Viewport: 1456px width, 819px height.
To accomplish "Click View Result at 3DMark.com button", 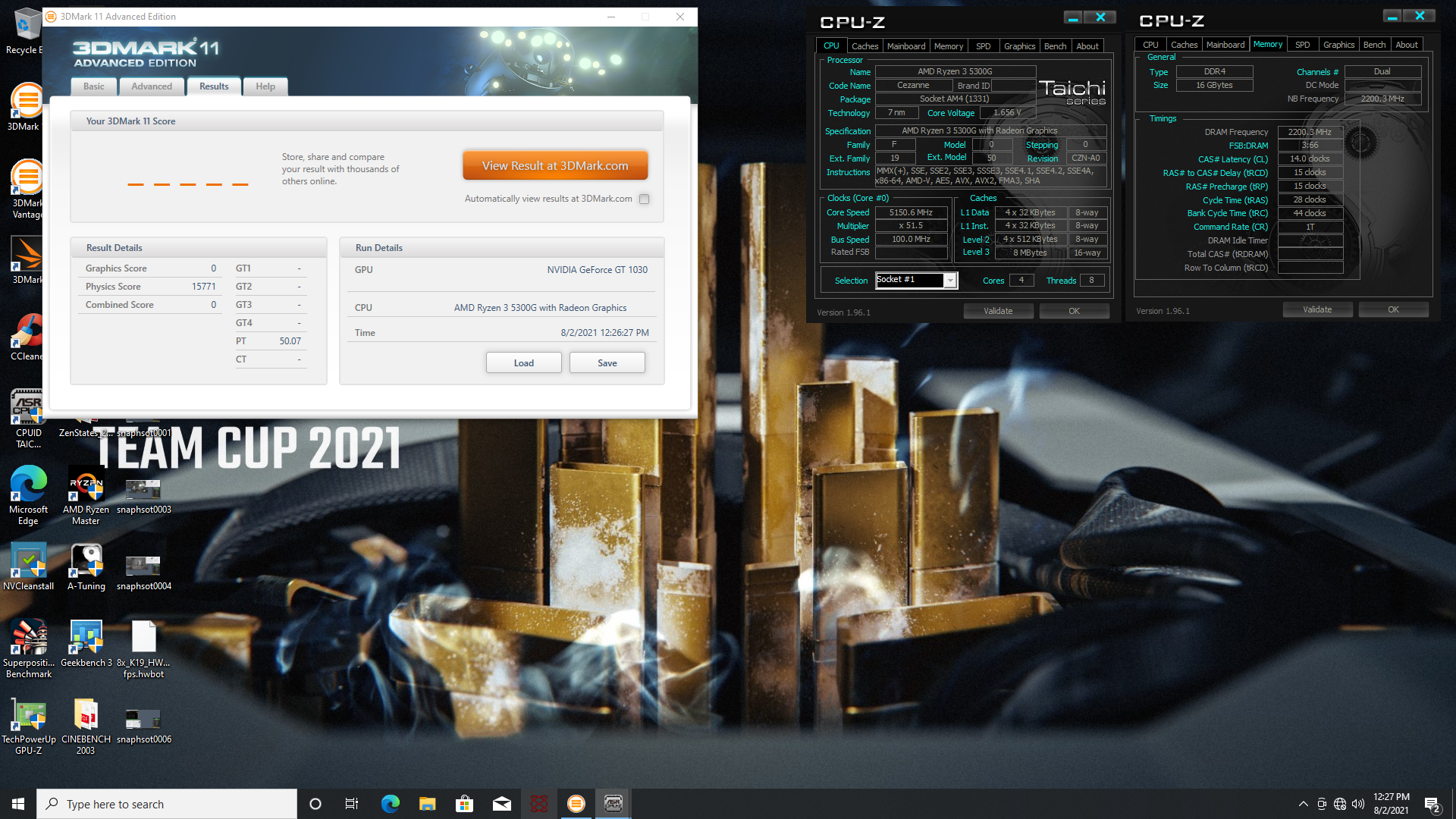I will (x=555, y=165).
